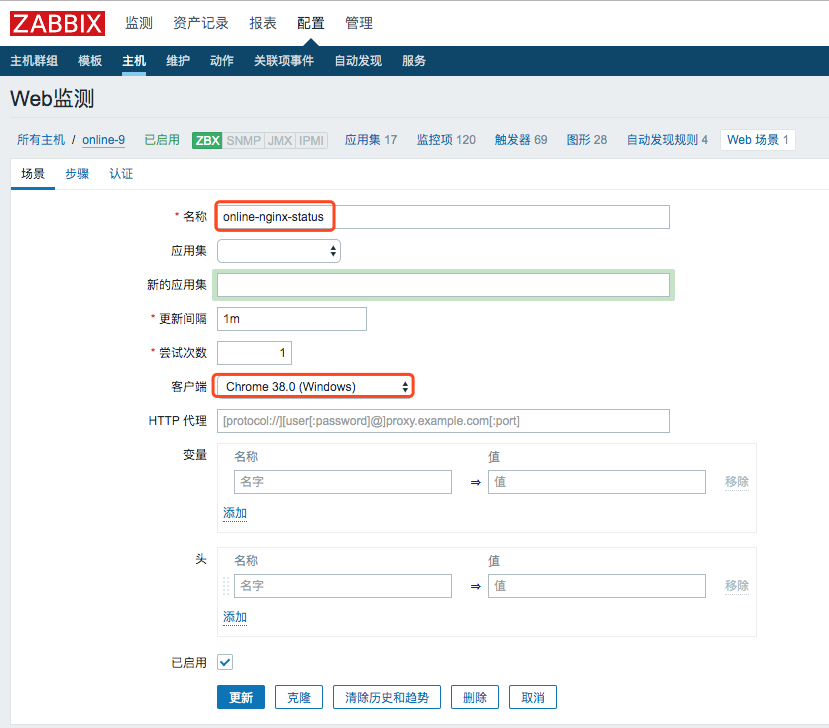This screenshot has width=829, height=728.
Task: Toggle the 已启用 checkbox
Action: click(225, 662)
